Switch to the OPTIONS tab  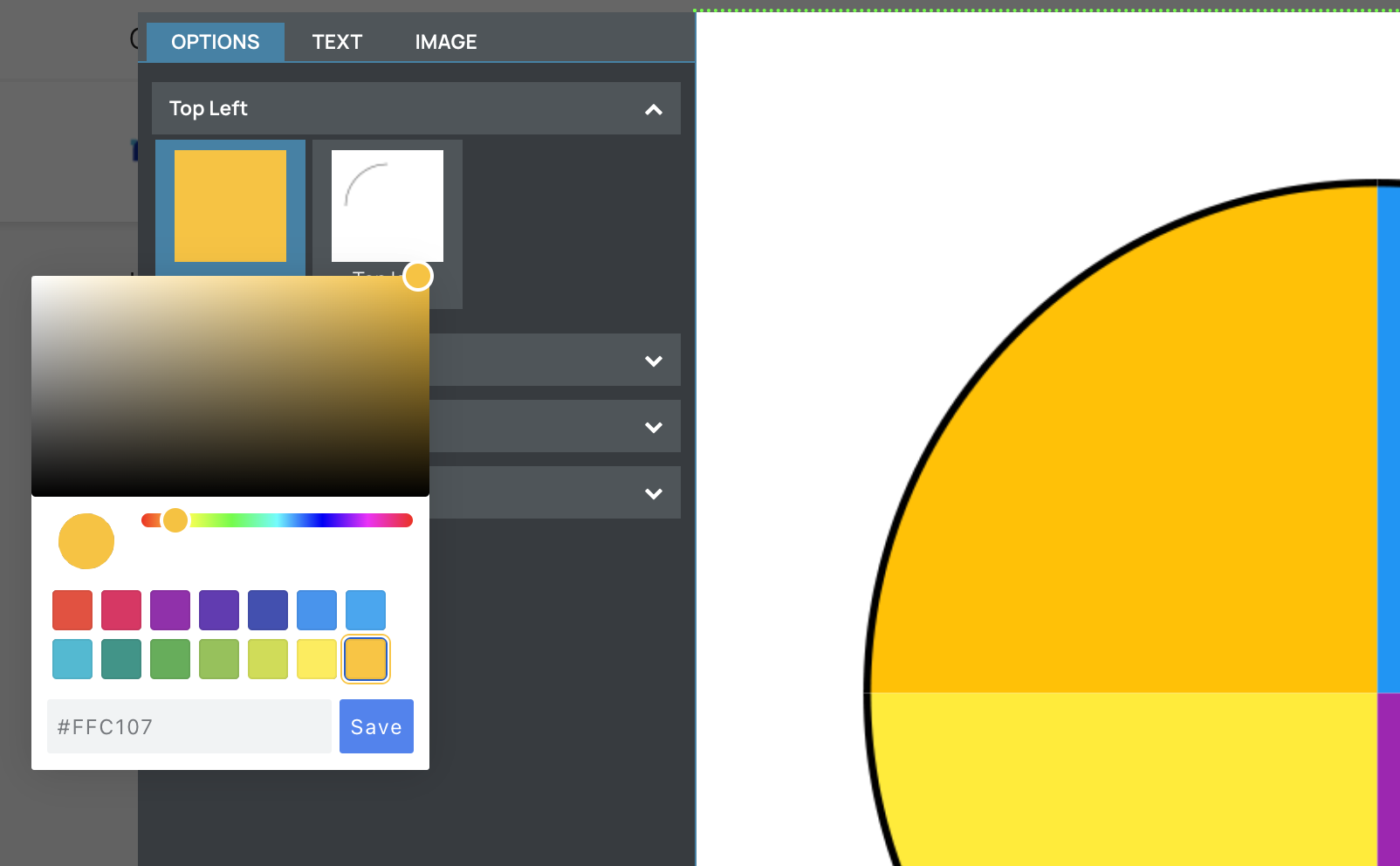coord(216,42)
